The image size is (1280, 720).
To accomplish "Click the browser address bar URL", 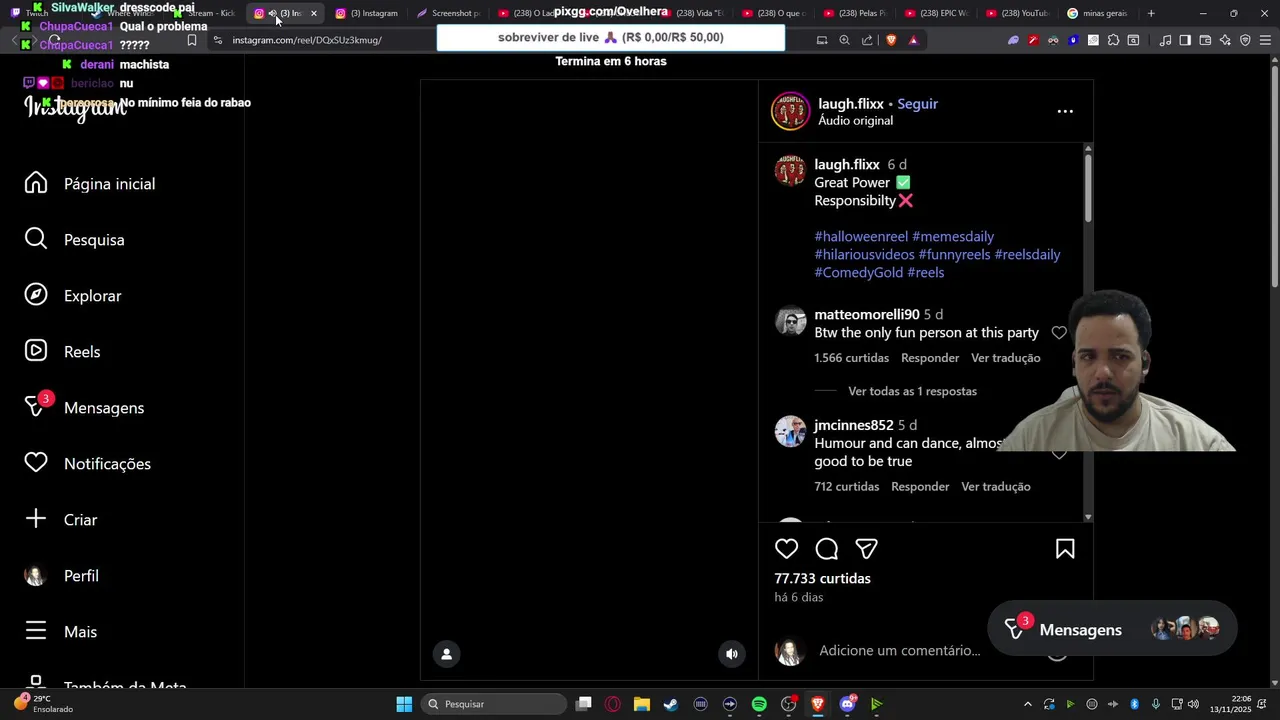I will tap(307, 40).
